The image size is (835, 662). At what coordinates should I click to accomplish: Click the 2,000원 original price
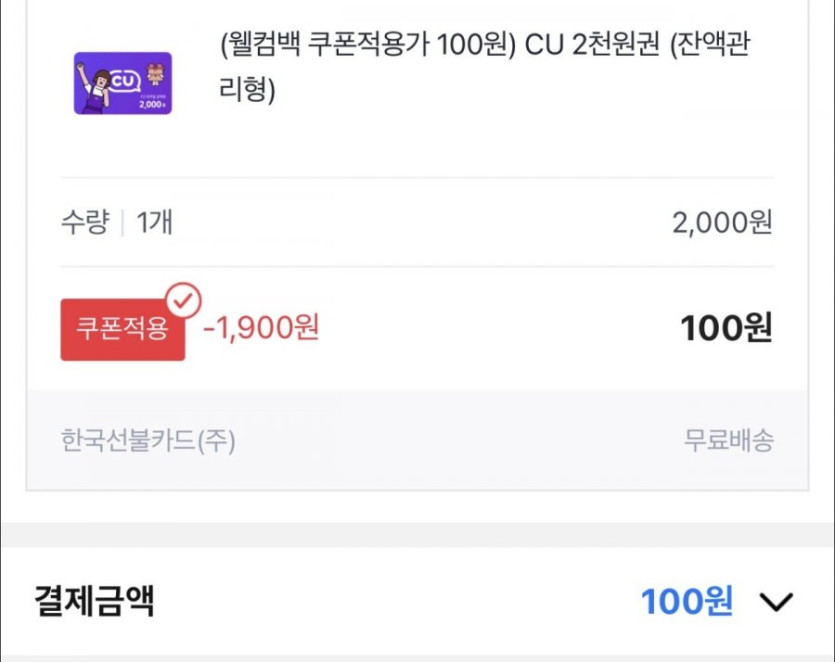(x=722, y=222)
